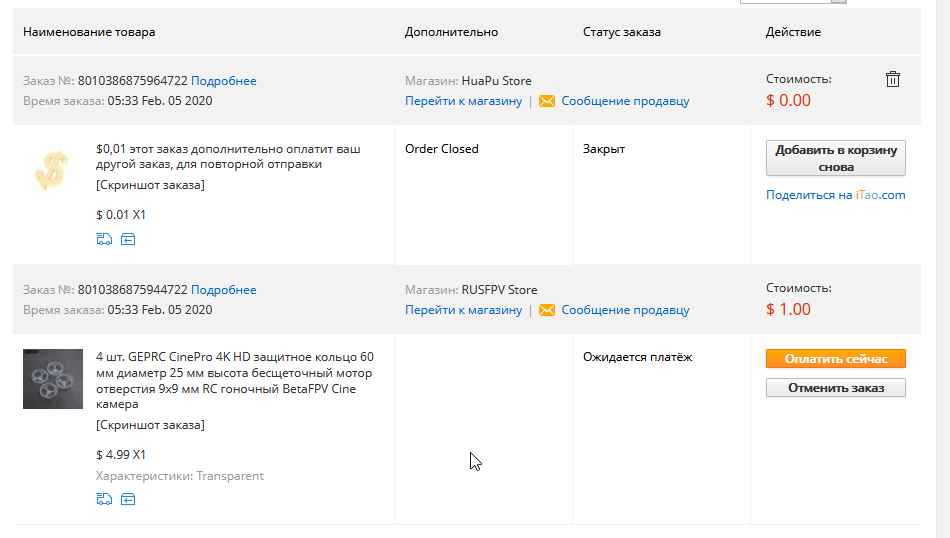The width and height of the screenshot is (950, 538).
Task: Open Скриншот заказа for $0.01 order
Action: tap(150, 185)
